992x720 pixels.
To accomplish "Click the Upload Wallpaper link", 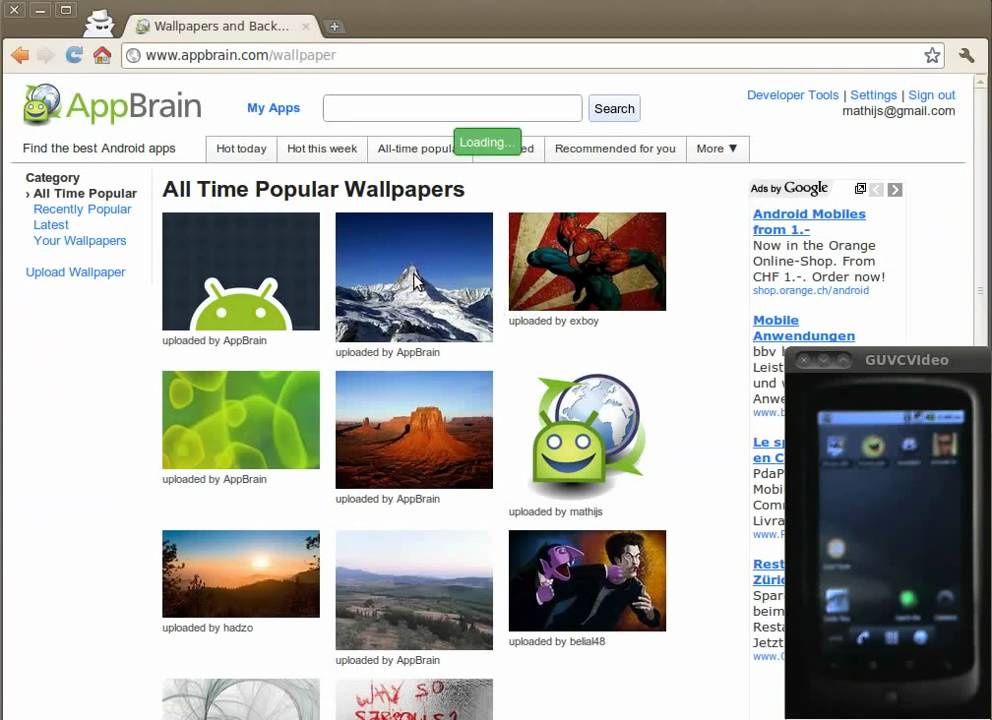I will pos(75,272).
